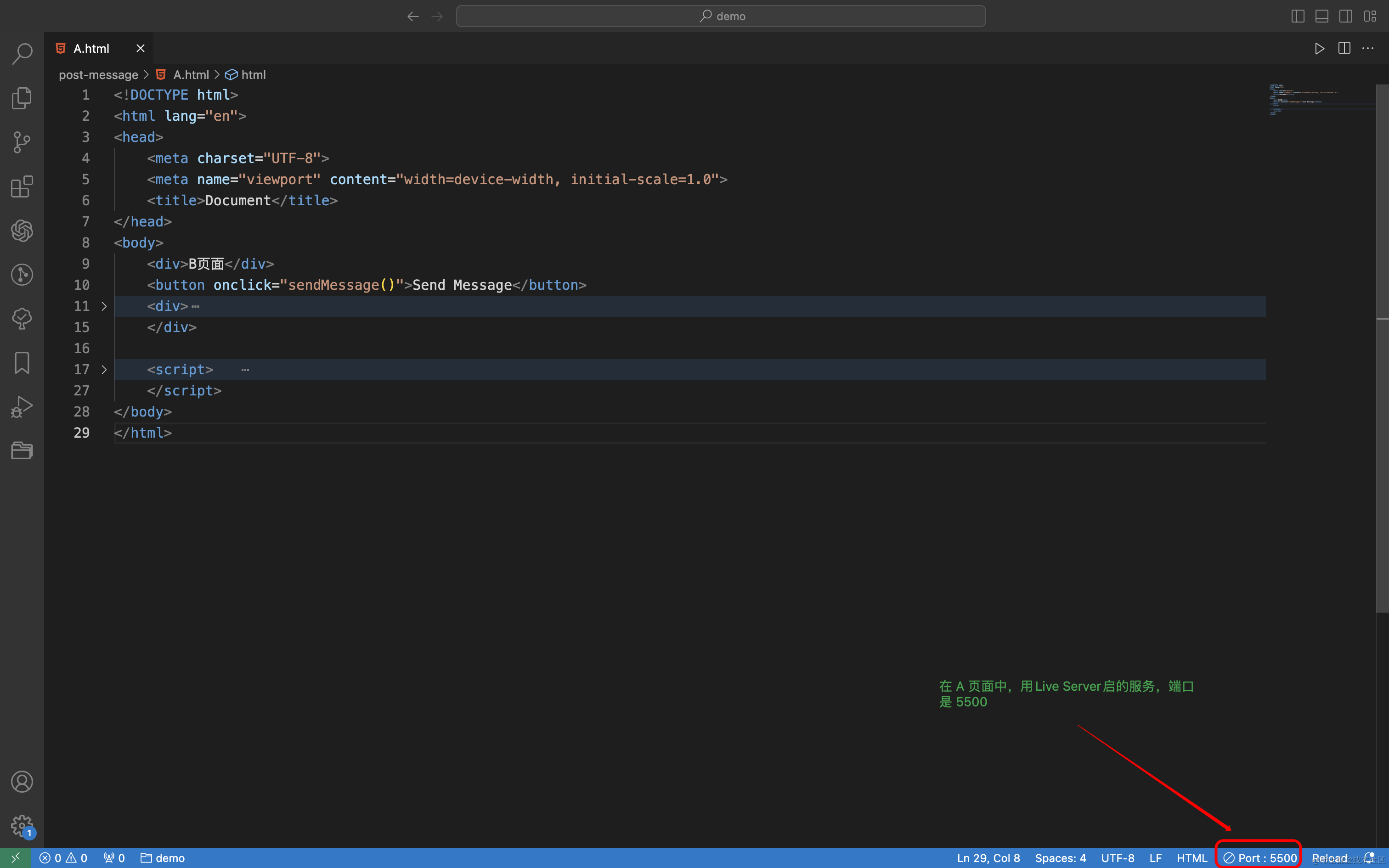
Task: Open the Explorer files icon
Action: [22, 98]
